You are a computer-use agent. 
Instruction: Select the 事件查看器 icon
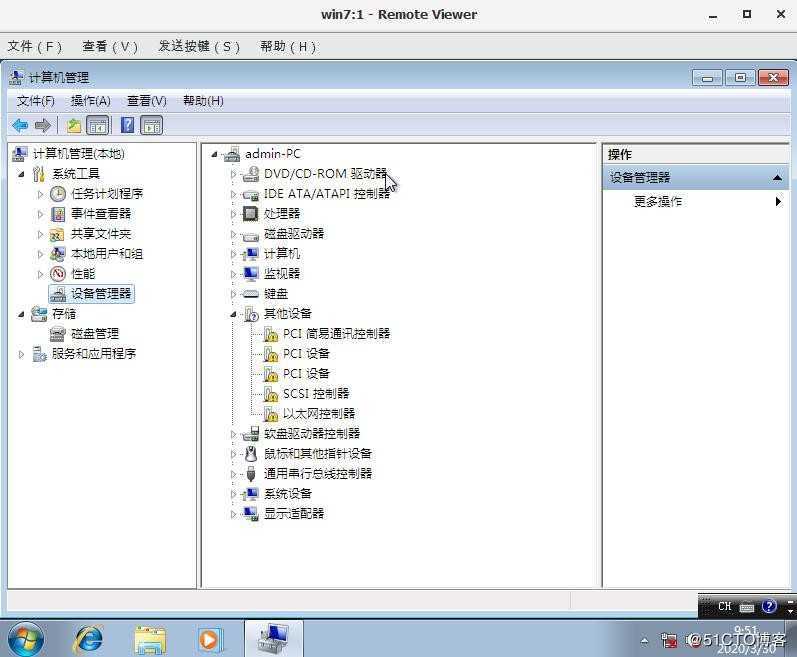pos(58,214)
